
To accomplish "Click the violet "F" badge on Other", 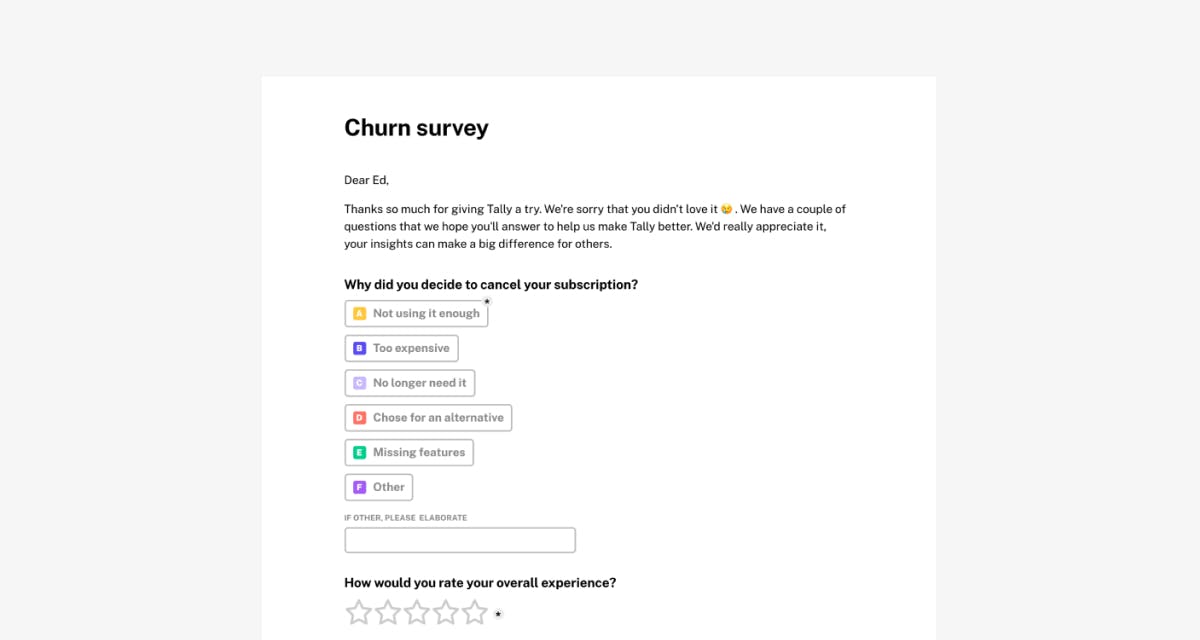I will click(x=359, y=487).
